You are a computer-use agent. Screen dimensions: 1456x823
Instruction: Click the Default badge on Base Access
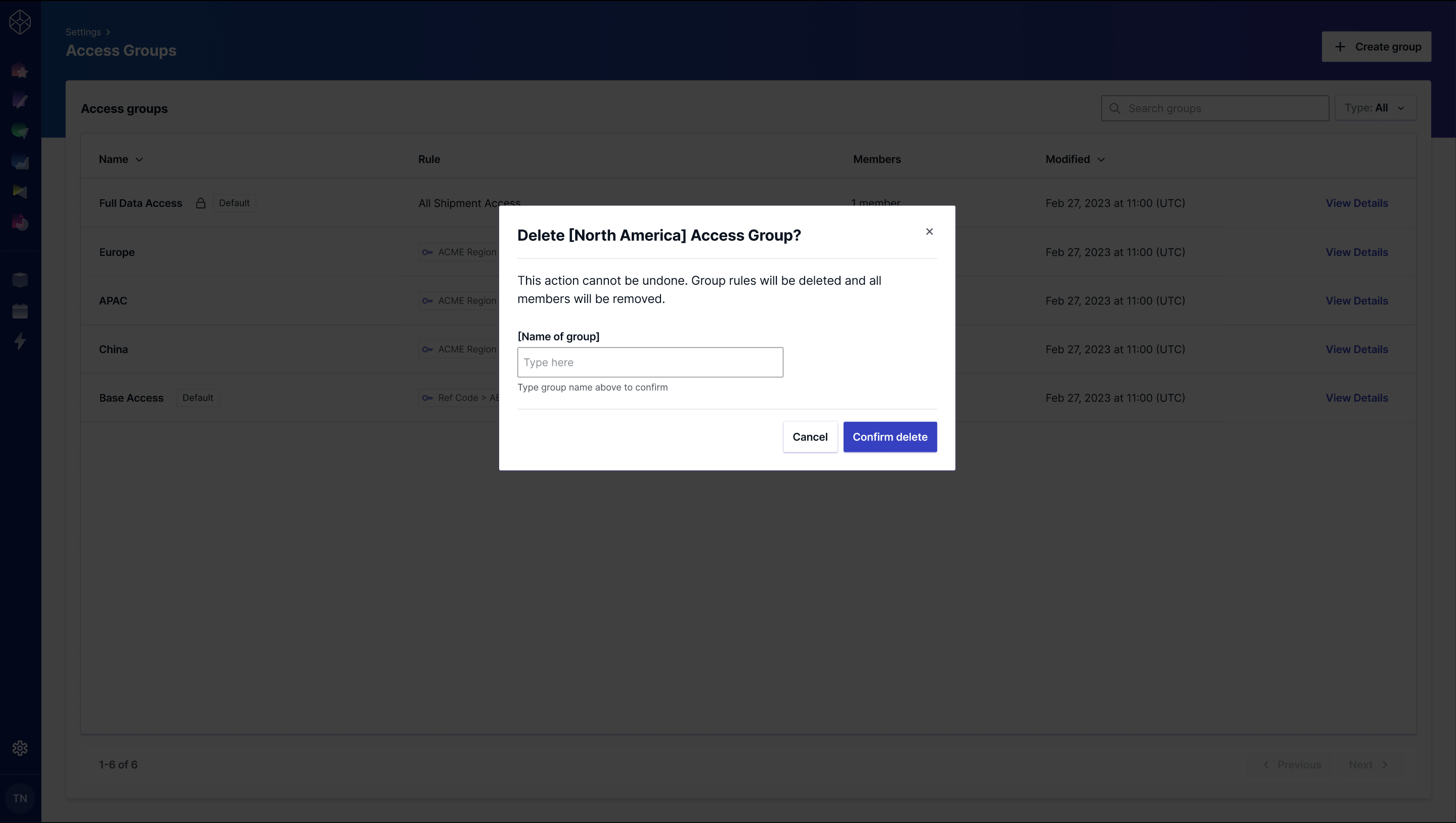[198, 398]
